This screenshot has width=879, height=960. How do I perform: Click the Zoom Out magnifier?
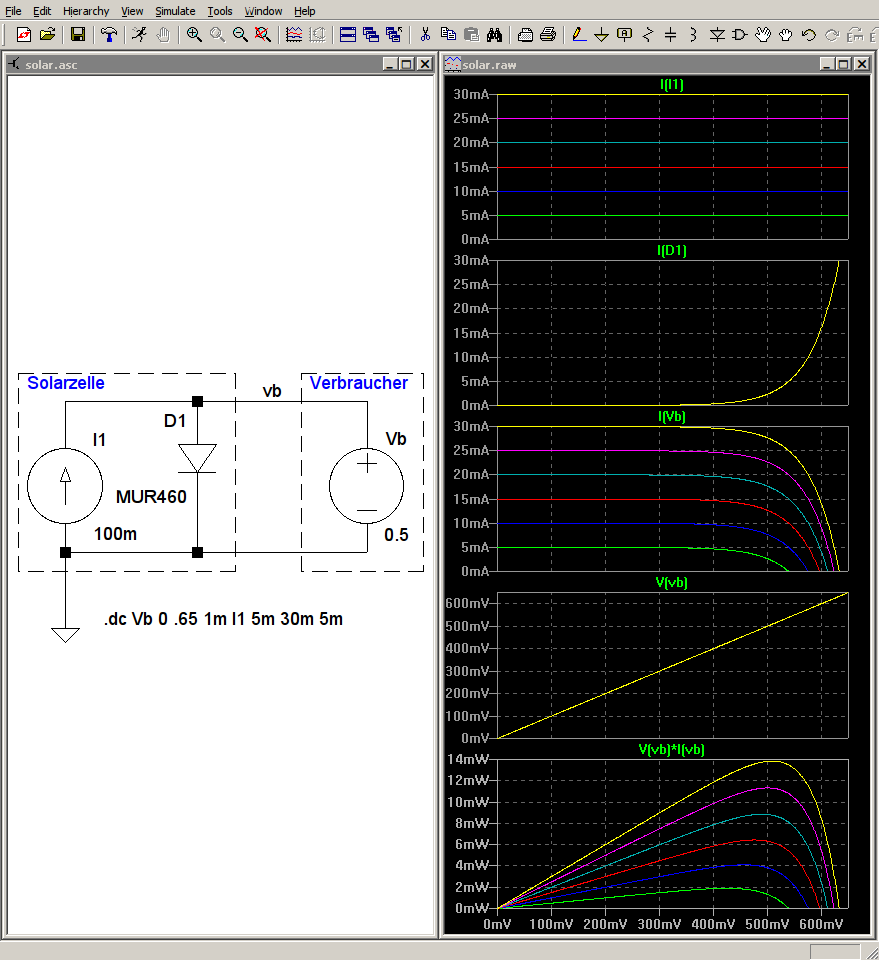240,34
